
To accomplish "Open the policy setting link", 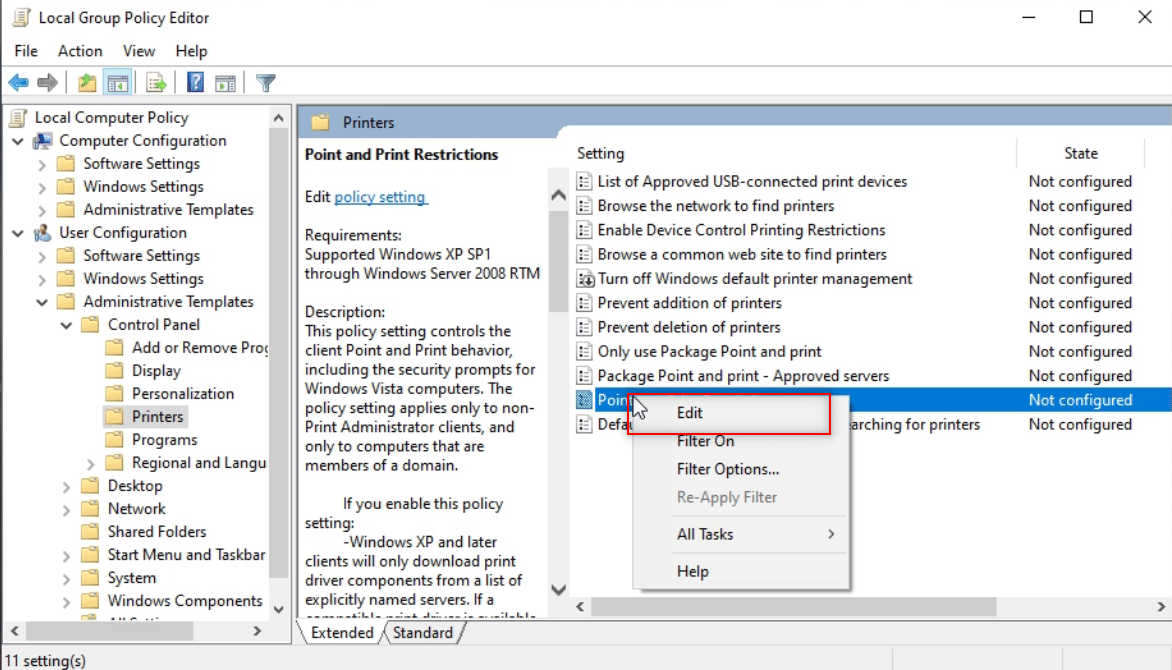I will coord(380,197).
